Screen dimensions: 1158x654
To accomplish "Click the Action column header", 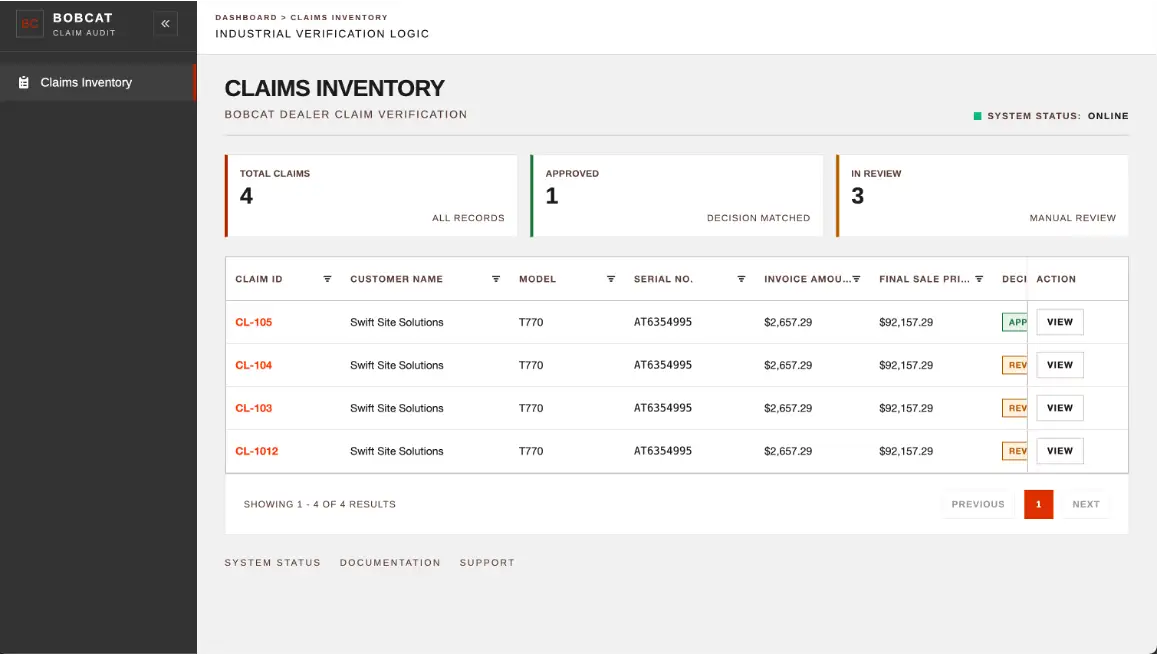I will [x=1056, y=279].
